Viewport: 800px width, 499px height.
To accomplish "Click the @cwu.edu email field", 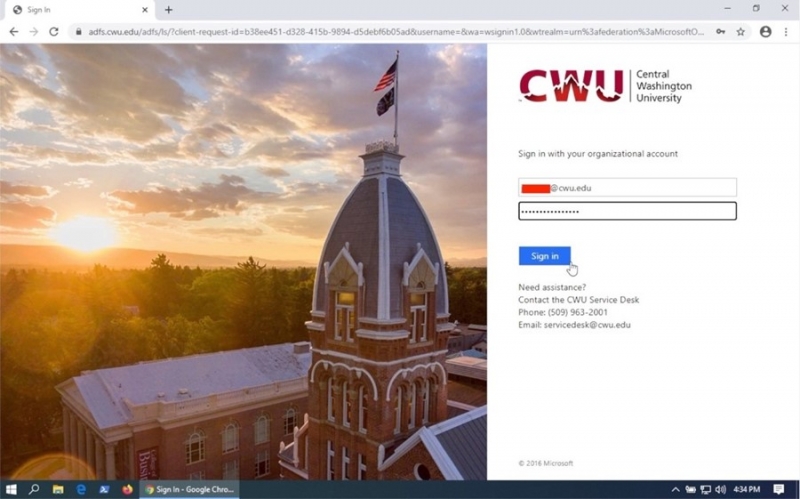I will point(627,187).
